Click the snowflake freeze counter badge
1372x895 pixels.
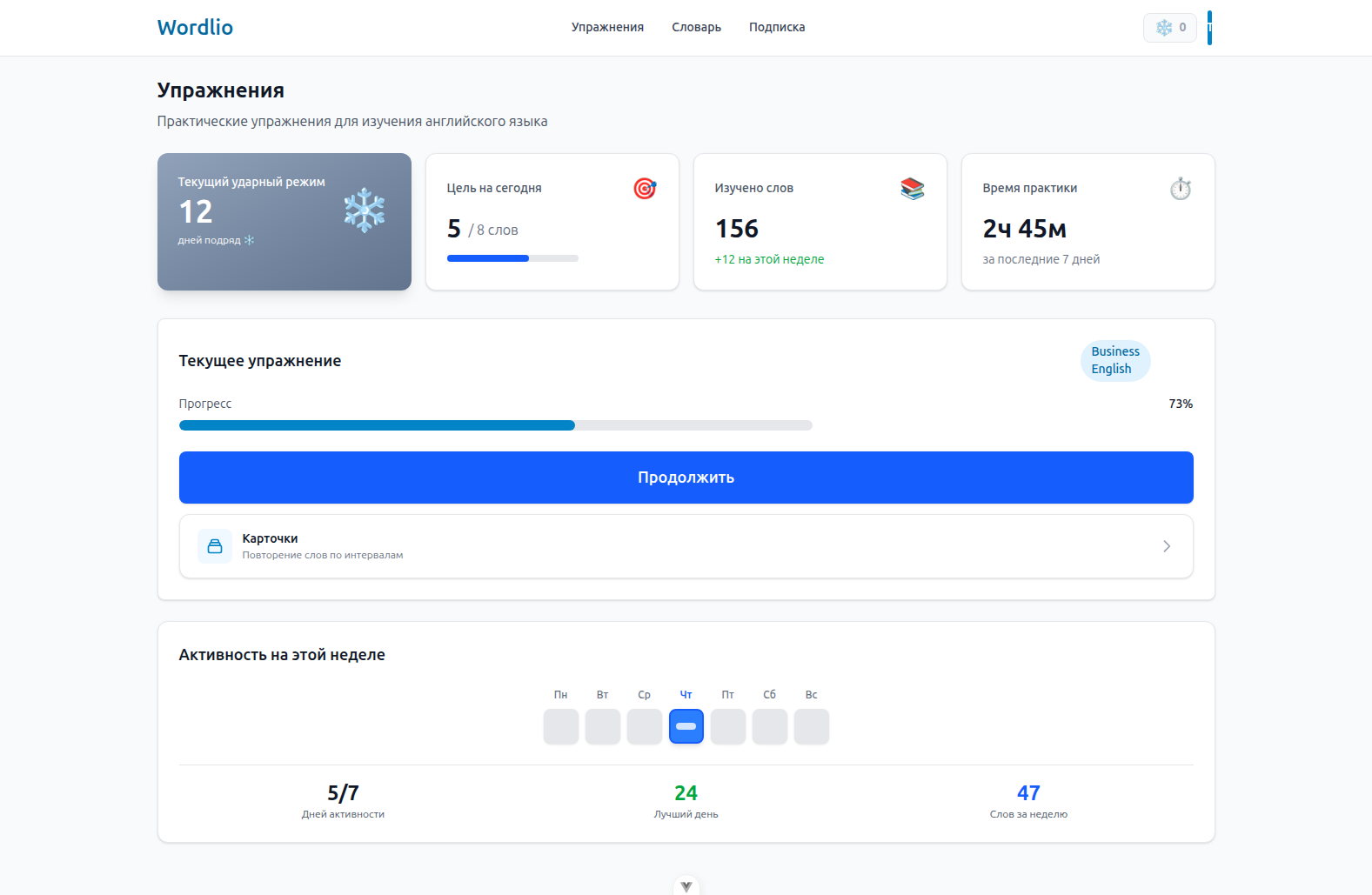(x=1169, y=28)
